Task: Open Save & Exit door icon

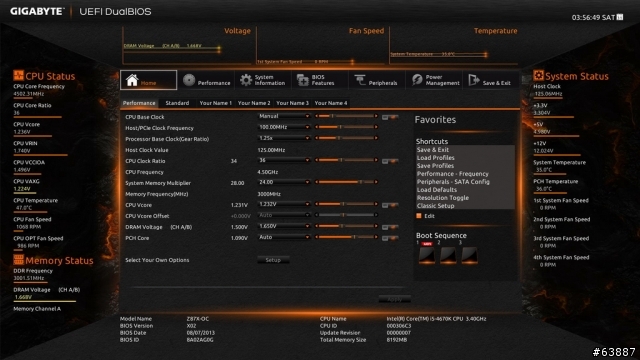Action: (x=473, y=80)
